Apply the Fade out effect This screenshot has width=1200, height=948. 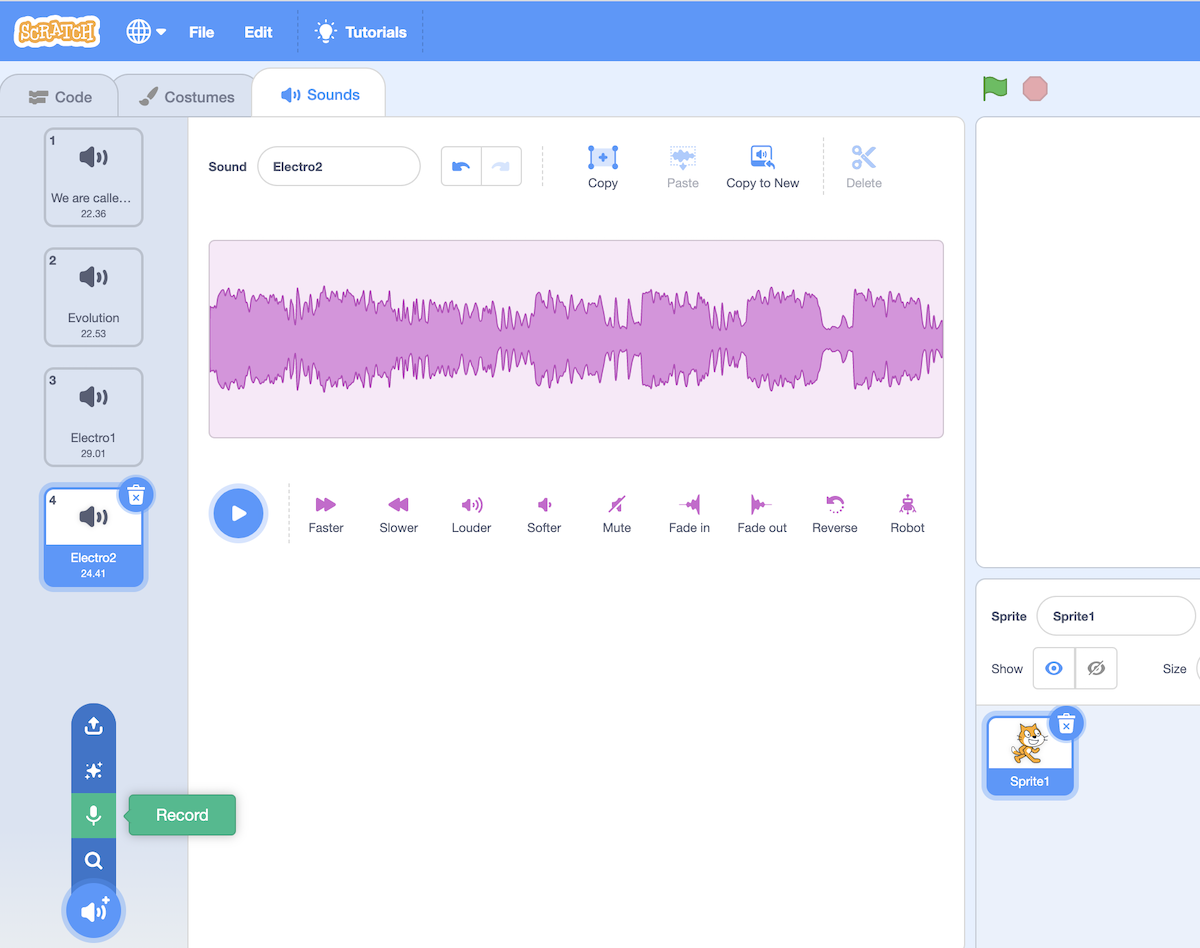762,514
